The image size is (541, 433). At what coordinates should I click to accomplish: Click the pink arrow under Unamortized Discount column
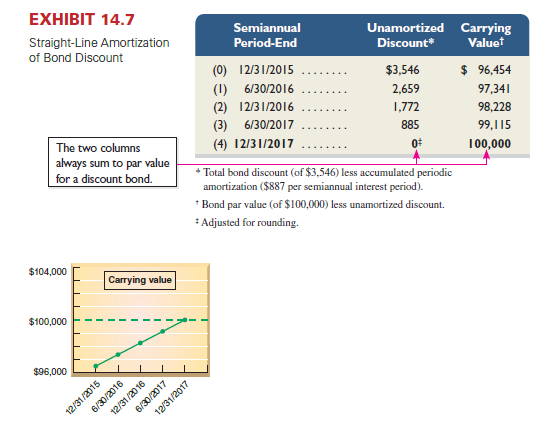click(x=416, y=157)
